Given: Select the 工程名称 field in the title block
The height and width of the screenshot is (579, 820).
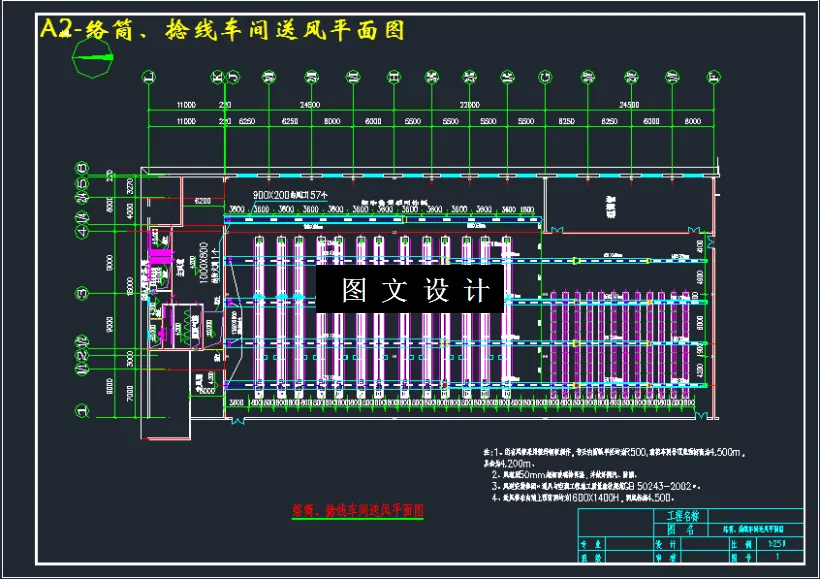Looking at the screenshot, I should (x=685, y=513).
